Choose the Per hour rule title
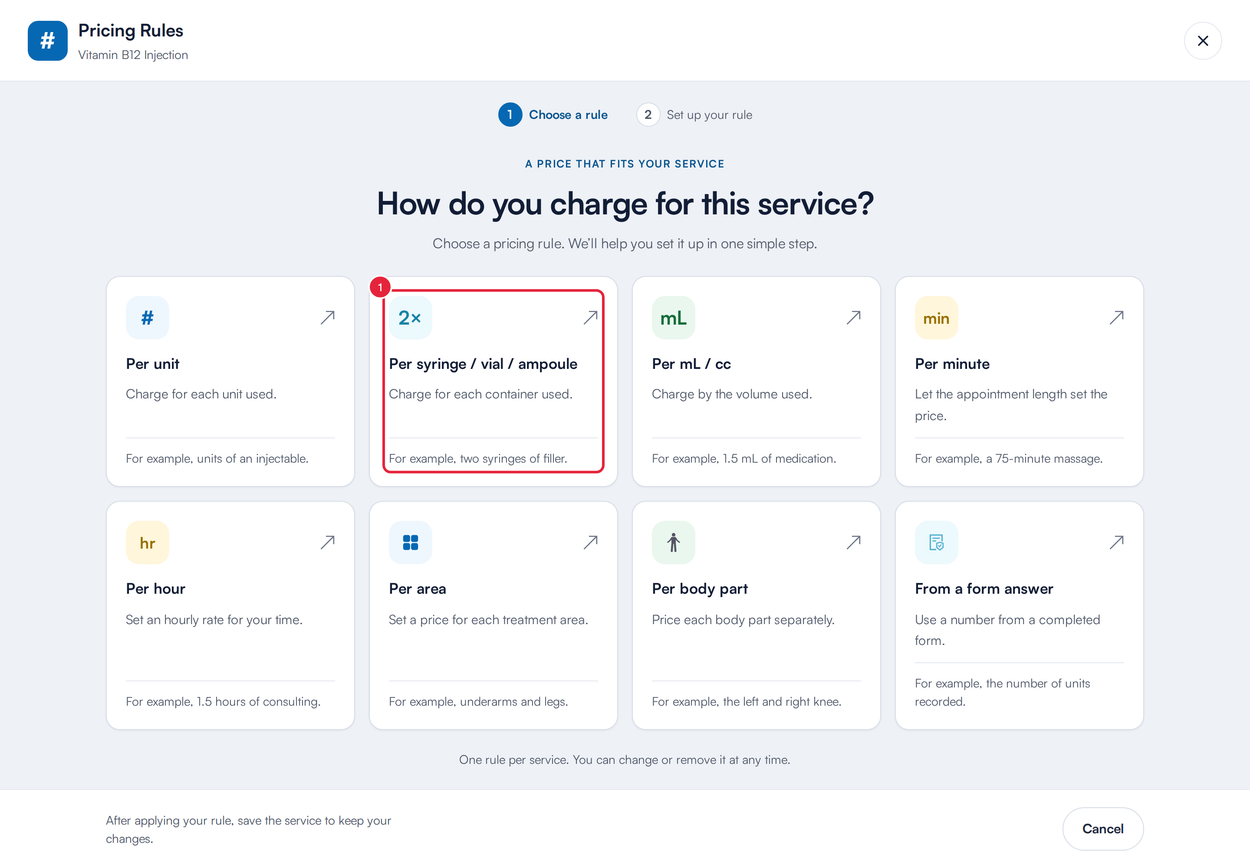Image resolution: width=1250 pixels, height=868 pixels. (x=156, y=589)
